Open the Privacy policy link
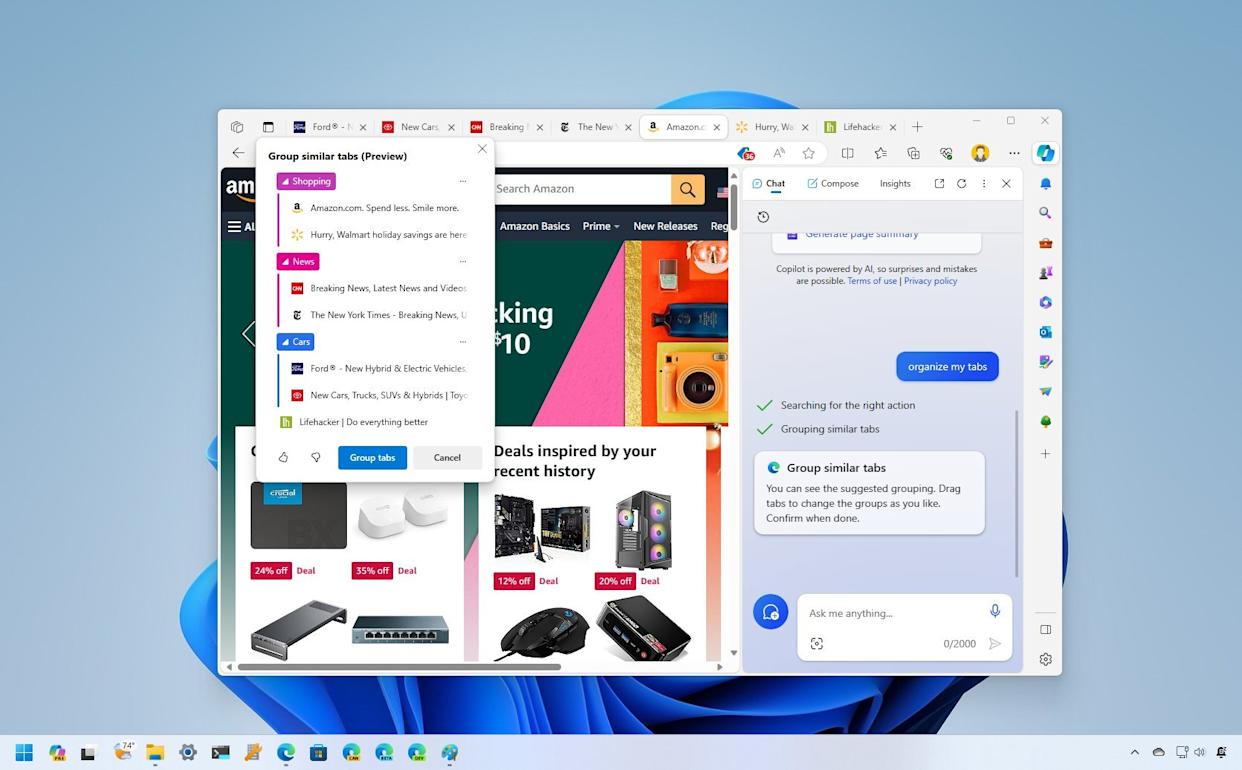The width and height of the screenshot is (1242, 770). click(x=930, y=281)
